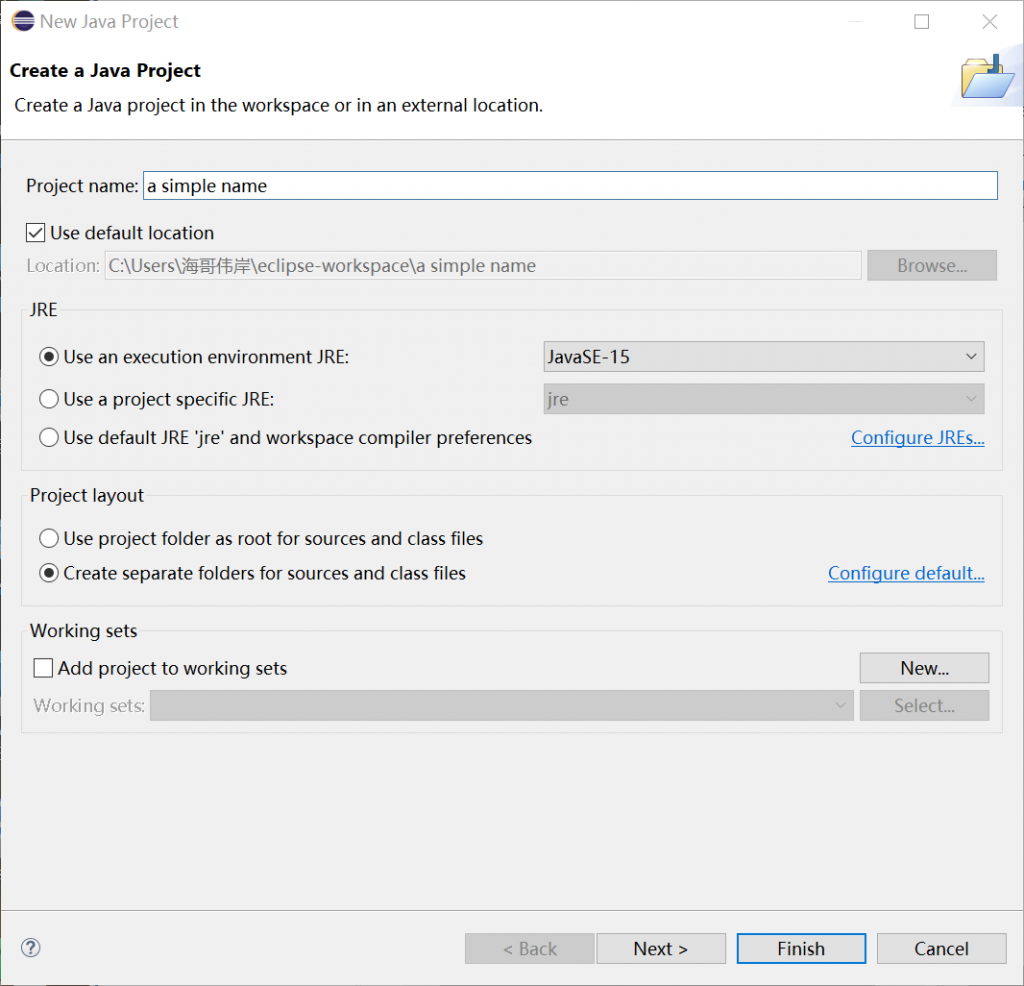
Task: Open the Working sets combo box
Action: 502,706
